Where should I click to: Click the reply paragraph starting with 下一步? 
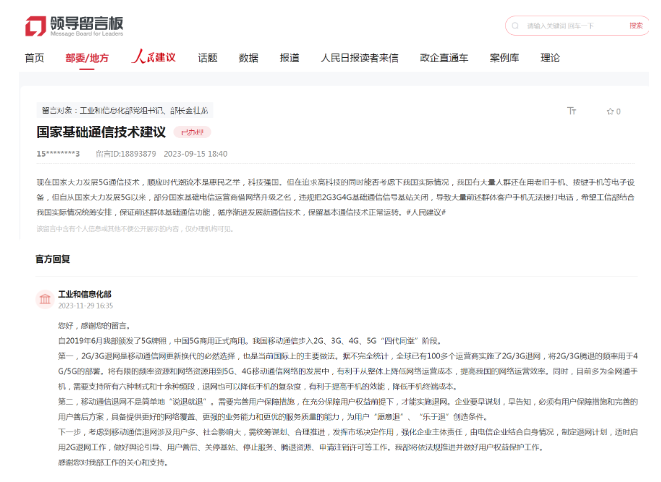pyautogui.click(x=348, y=439)
